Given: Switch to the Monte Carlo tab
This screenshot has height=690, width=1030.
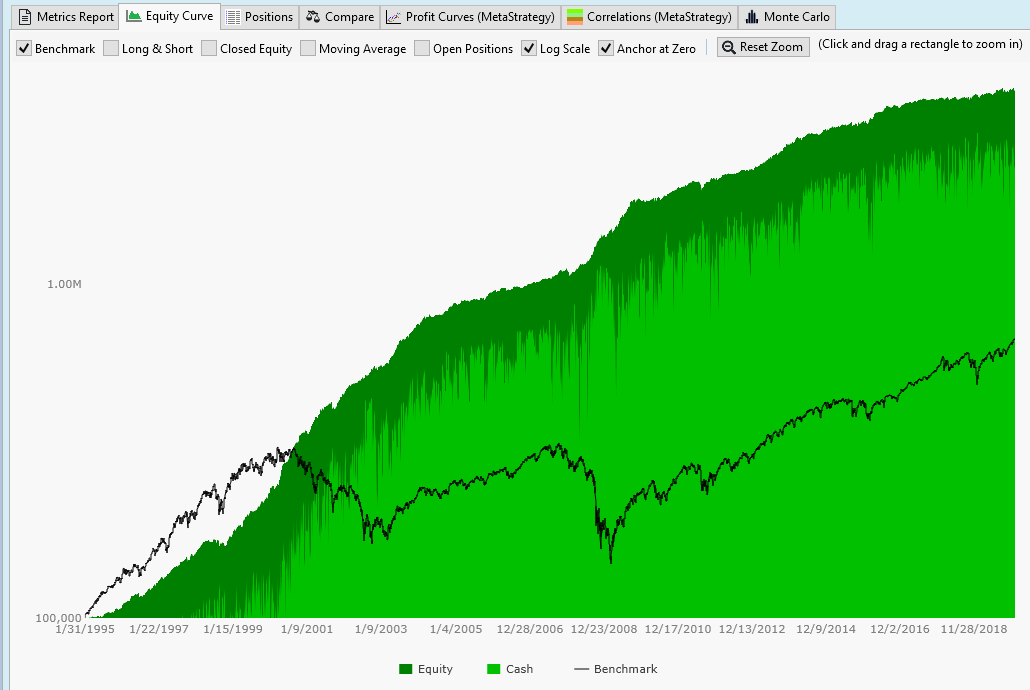Looking at the screenshot, I should tap(787, 17).
